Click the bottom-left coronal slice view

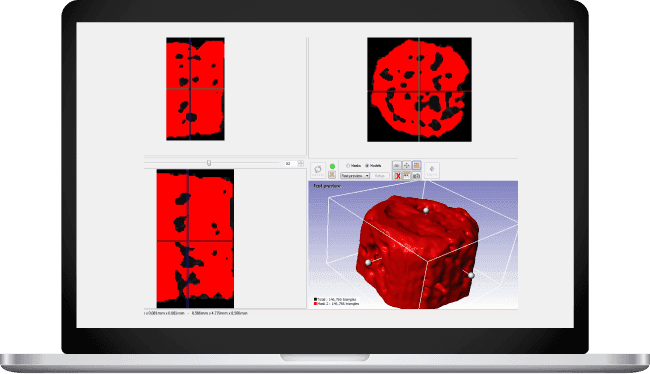pyautogui.click(x=195, y=238)
